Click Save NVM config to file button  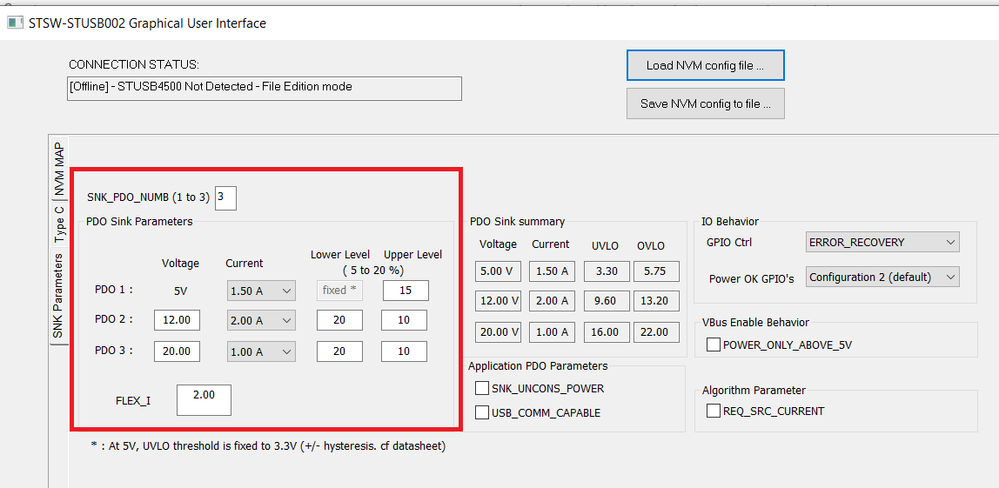click(705, 104)
